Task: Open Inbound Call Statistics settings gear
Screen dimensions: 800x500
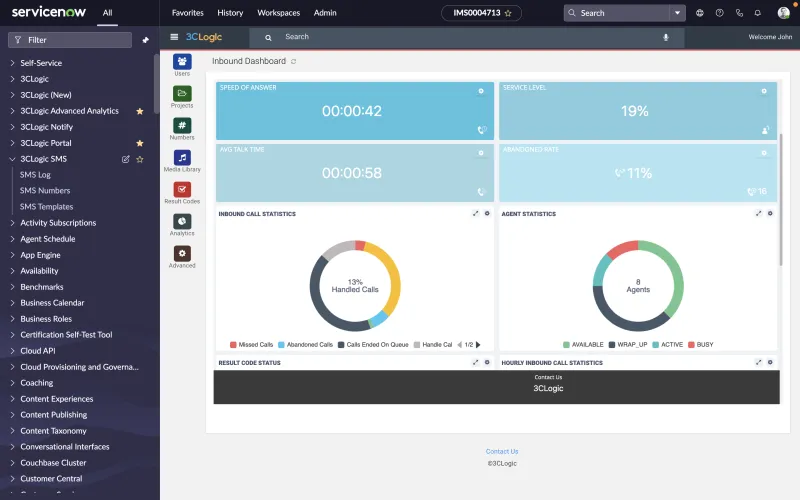Action: click(487, 213)
